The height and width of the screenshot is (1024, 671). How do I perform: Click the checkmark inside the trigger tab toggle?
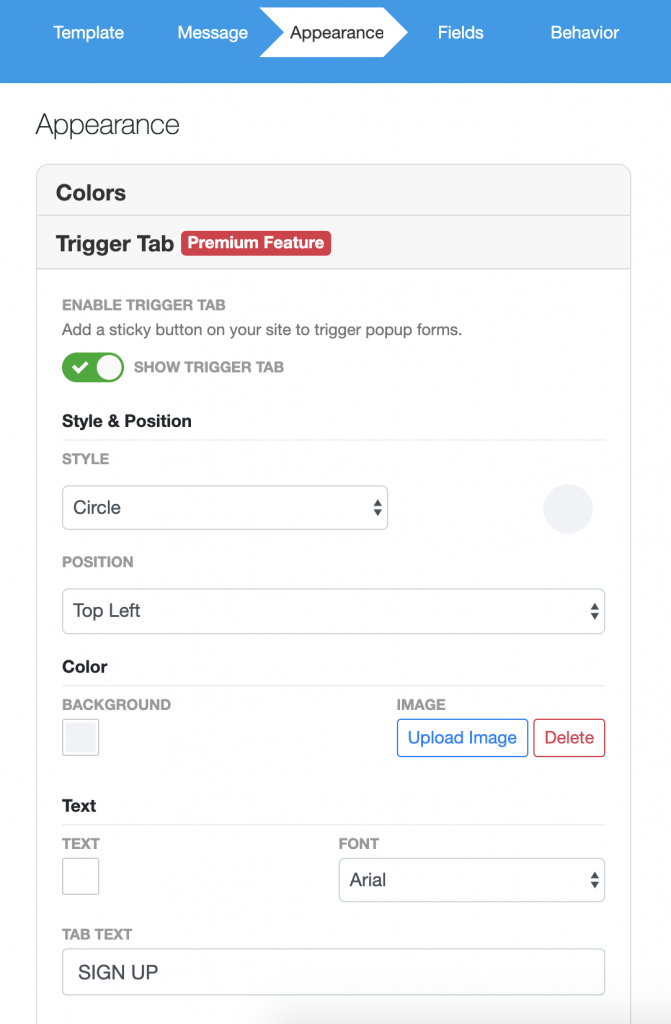point(82,367)
